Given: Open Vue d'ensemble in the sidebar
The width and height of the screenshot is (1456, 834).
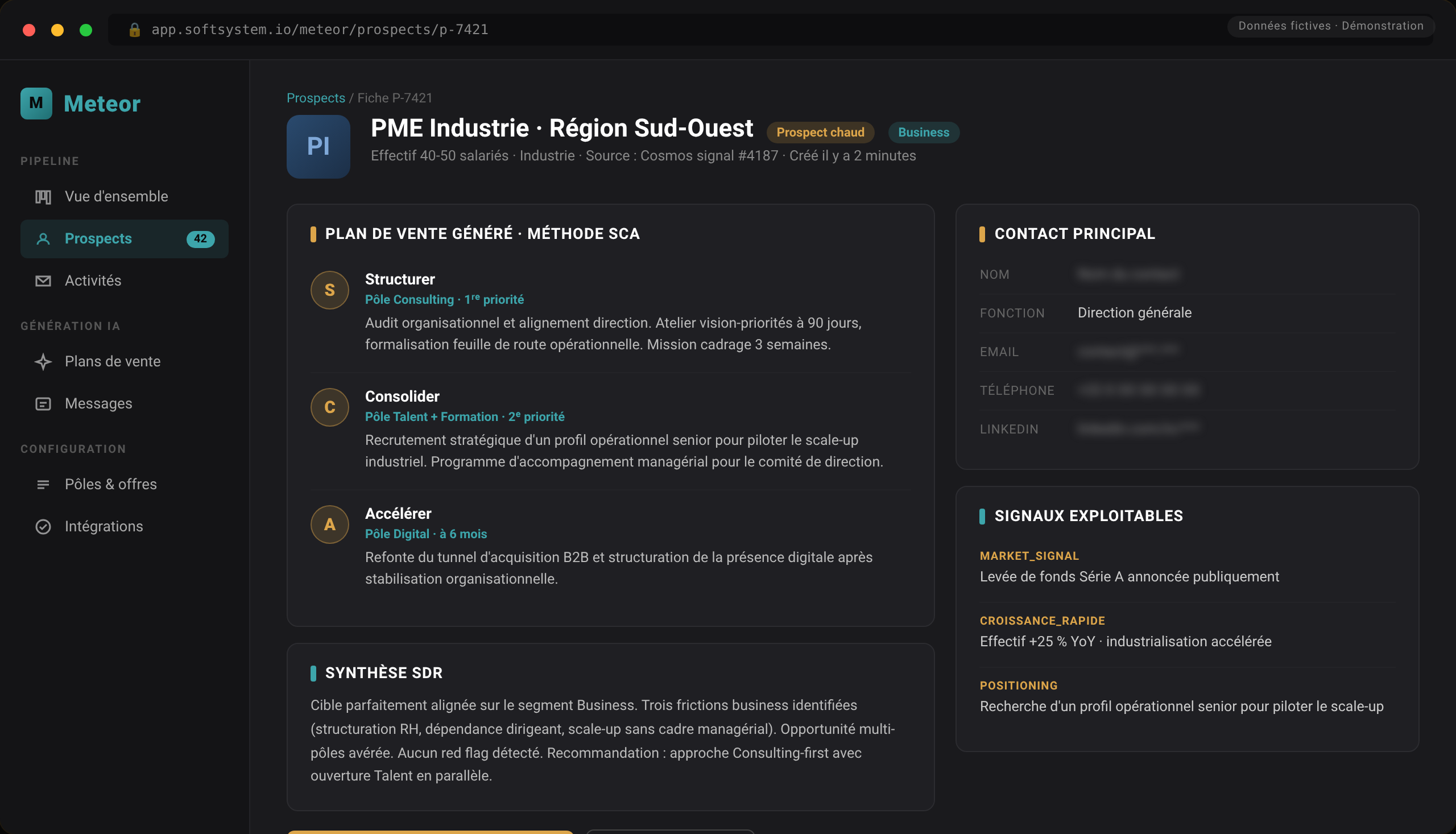Looking at the screenshot, I should [x=124, y=196].
